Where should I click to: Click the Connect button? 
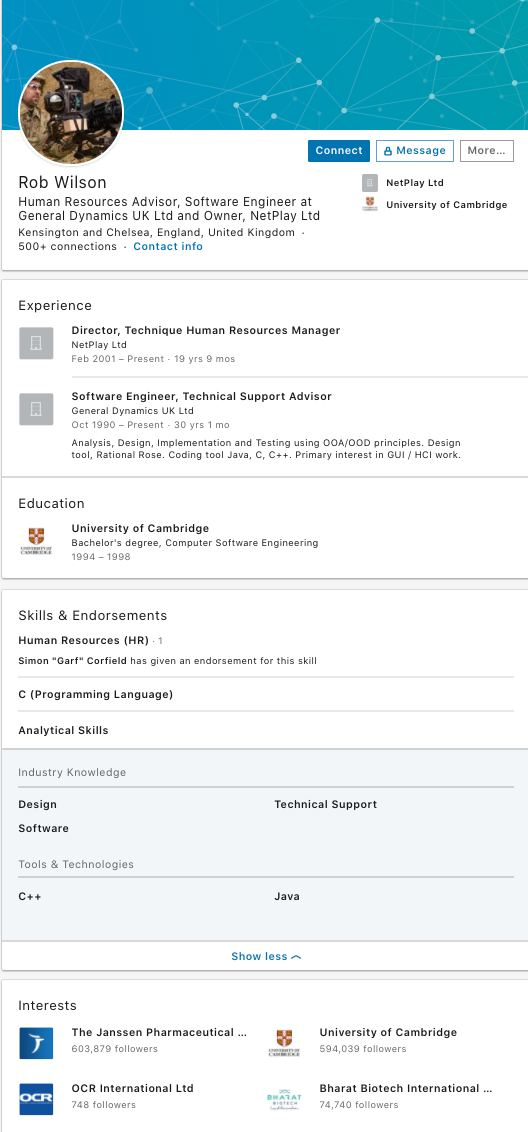click(x=339, y=151)
